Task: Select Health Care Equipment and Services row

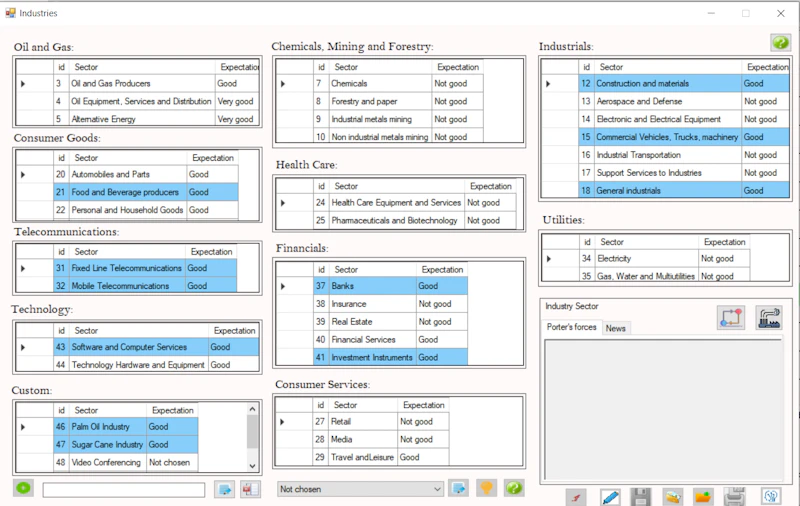Action: tap(396, 203)
